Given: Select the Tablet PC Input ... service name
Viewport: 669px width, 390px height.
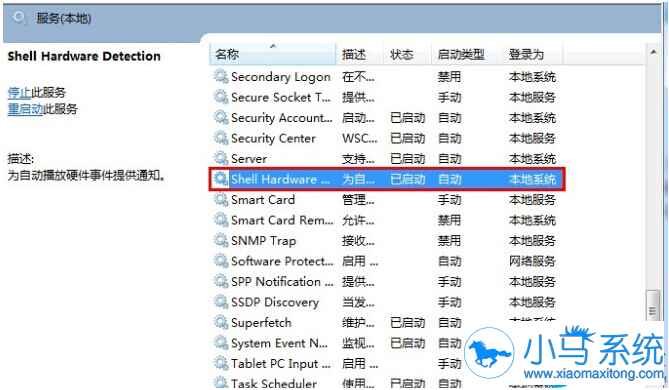Looking at the screenshot, I should (281, 364).
